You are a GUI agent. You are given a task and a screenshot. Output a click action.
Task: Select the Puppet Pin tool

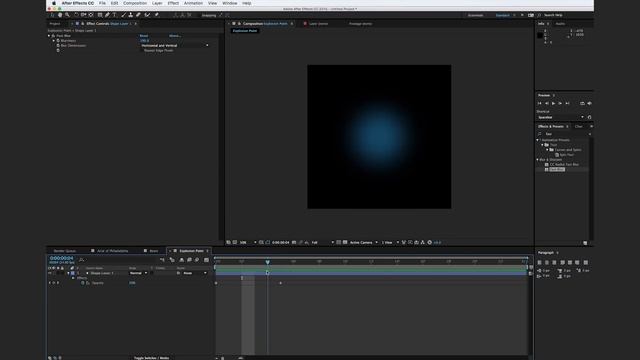(156, 15)
